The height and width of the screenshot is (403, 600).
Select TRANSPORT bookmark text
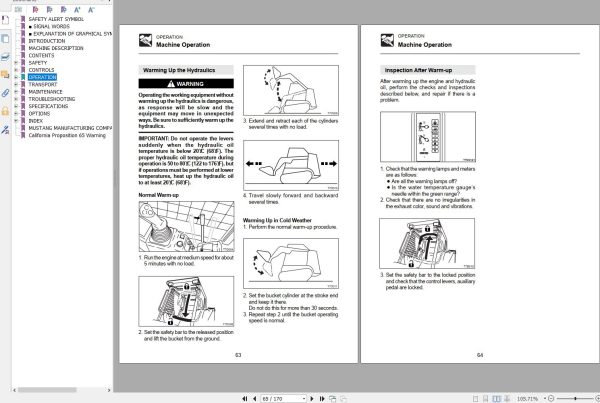[42, 85]
